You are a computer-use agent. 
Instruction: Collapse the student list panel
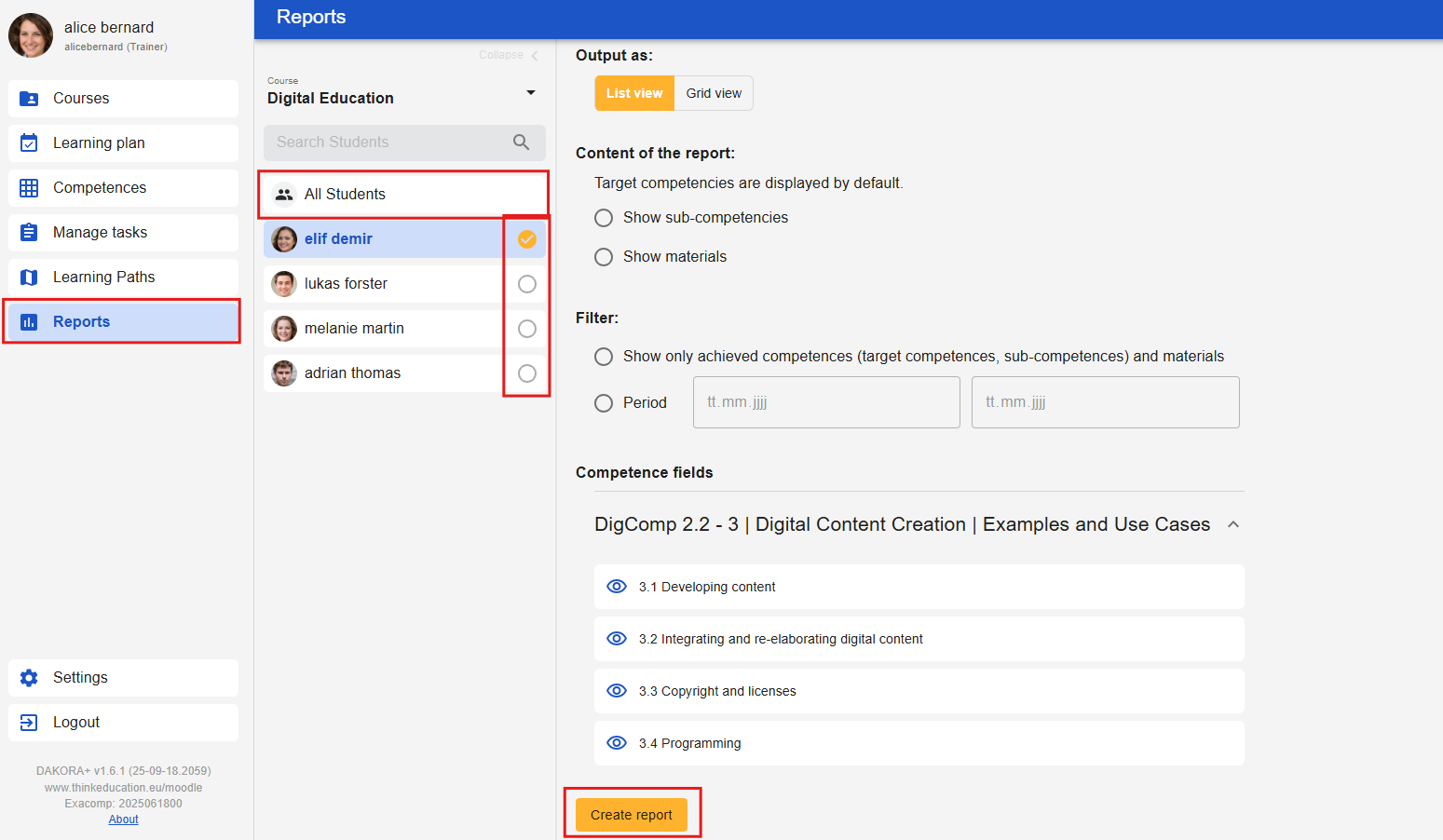pyautogui.click(x=509, y=56)
